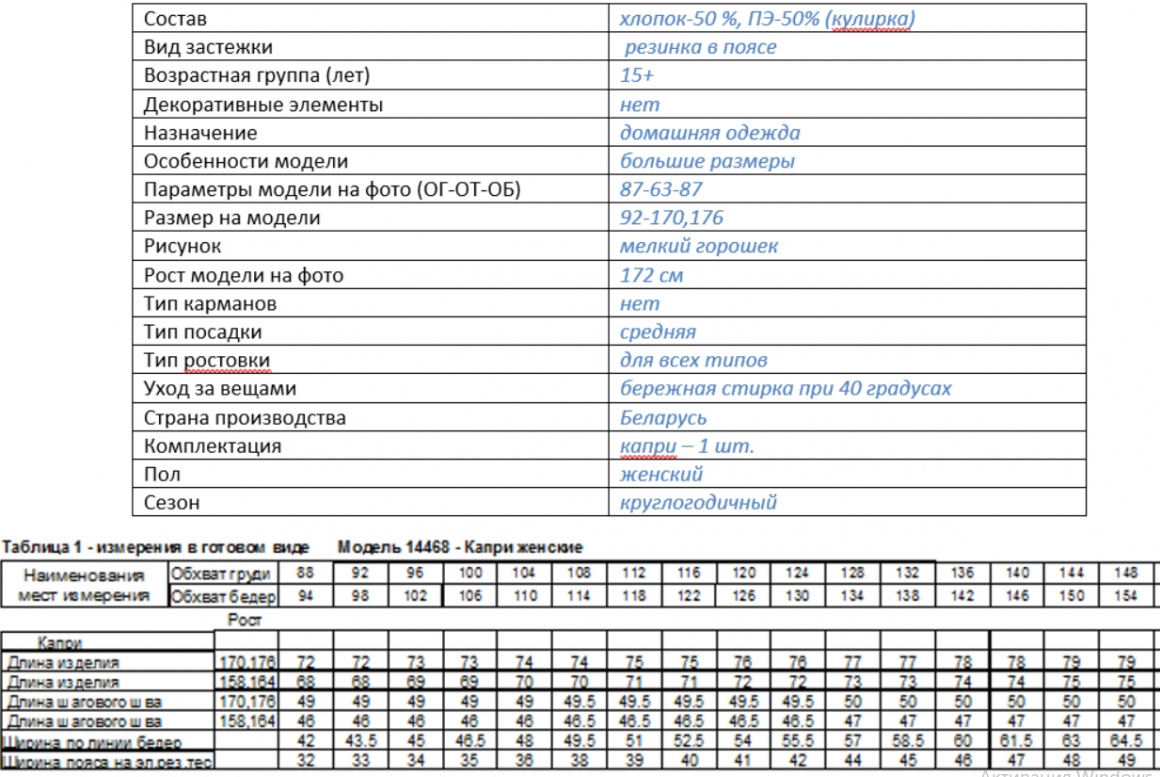Click the 'Состав' row label
Image resolution: width=1160 pixels, height=777 pixels.
(x=175, y=18)
